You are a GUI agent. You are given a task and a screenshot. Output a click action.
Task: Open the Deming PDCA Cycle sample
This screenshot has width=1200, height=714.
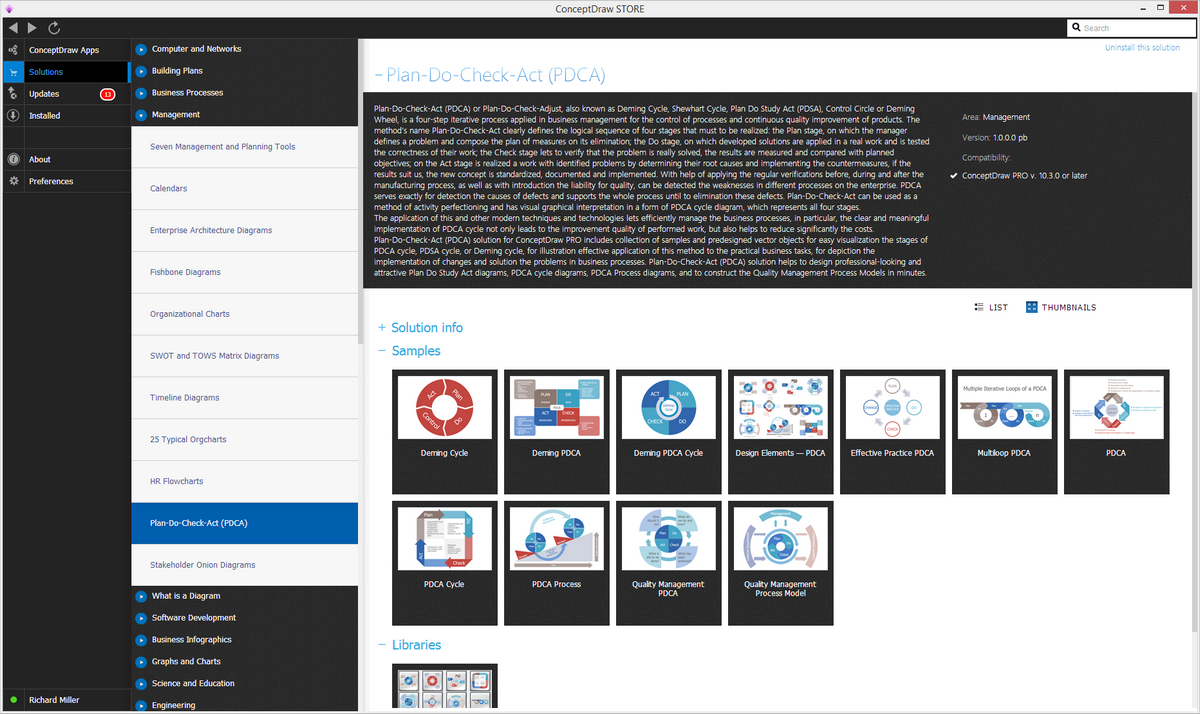pyautogui.click(x=668, y=431)
